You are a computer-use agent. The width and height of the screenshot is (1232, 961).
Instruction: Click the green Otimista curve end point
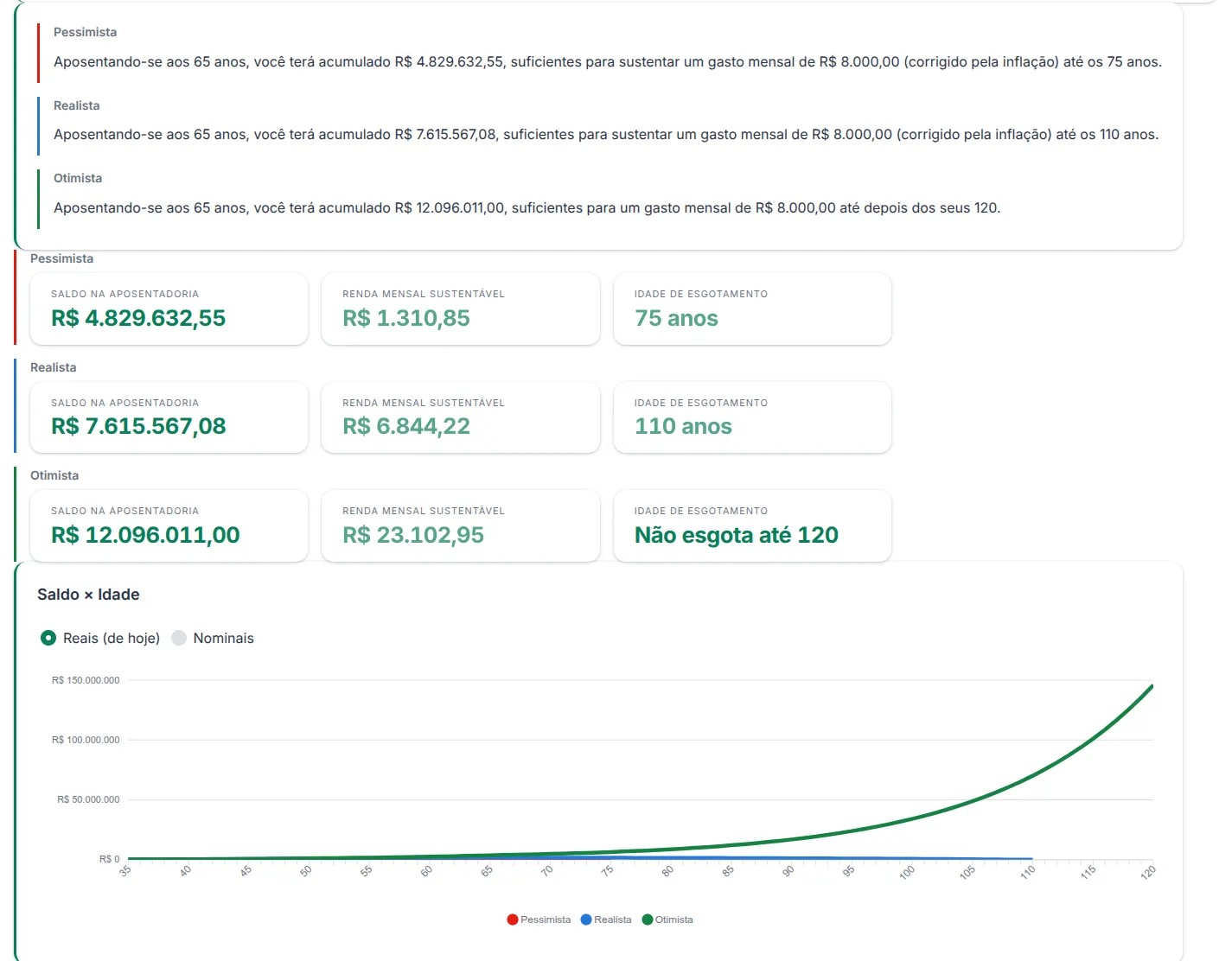pyautogui.click(x=1152, y=686)
